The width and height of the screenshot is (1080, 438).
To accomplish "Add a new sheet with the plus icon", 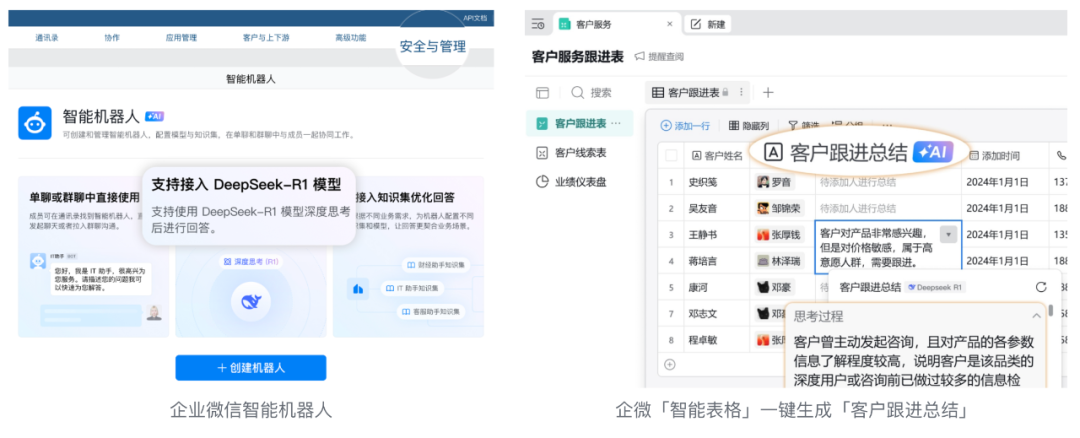I will point(769,92).
